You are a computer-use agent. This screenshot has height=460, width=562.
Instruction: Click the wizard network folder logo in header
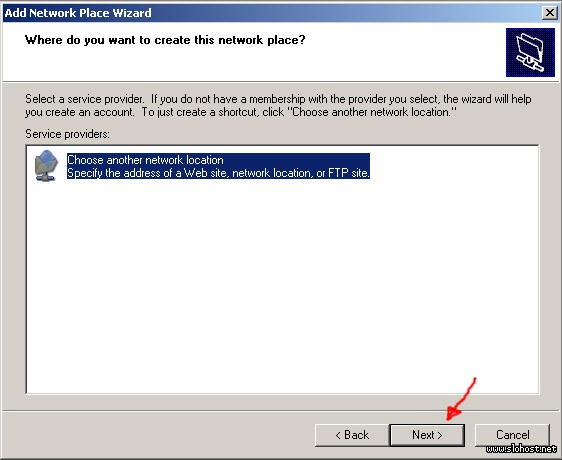530,52
